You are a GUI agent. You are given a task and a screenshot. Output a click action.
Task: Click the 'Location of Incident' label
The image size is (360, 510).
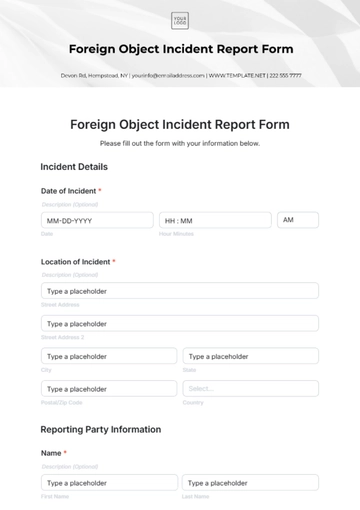[75, 262]
